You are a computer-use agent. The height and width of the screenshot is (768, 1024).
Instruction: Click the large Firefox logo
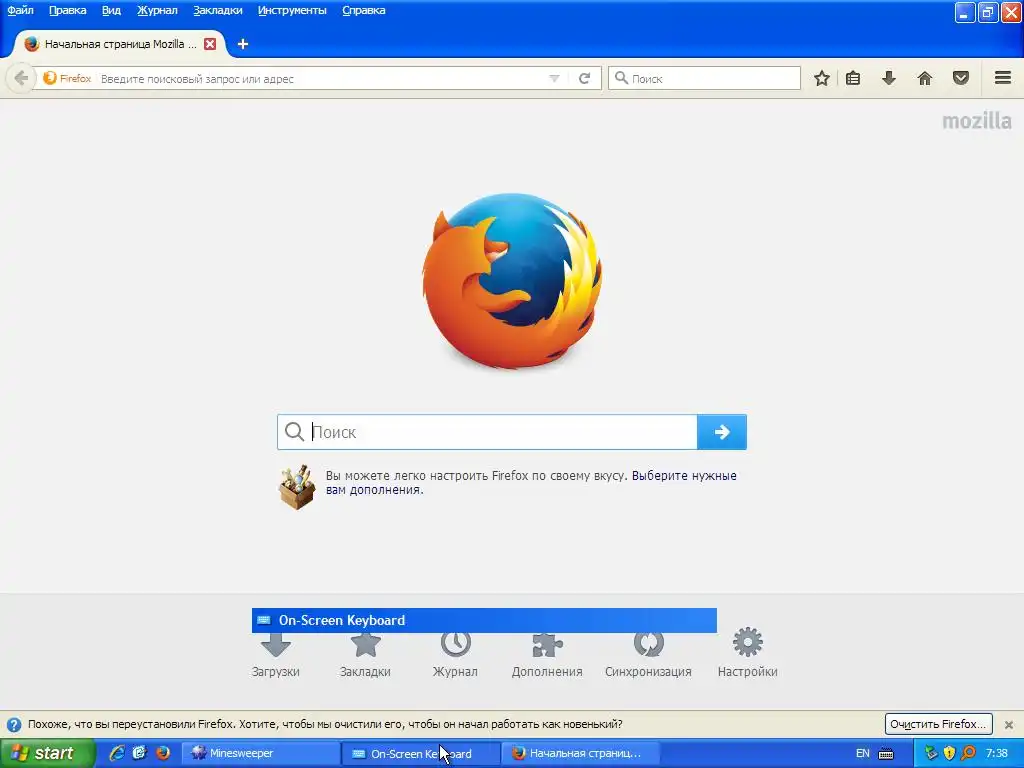(512, 281)
